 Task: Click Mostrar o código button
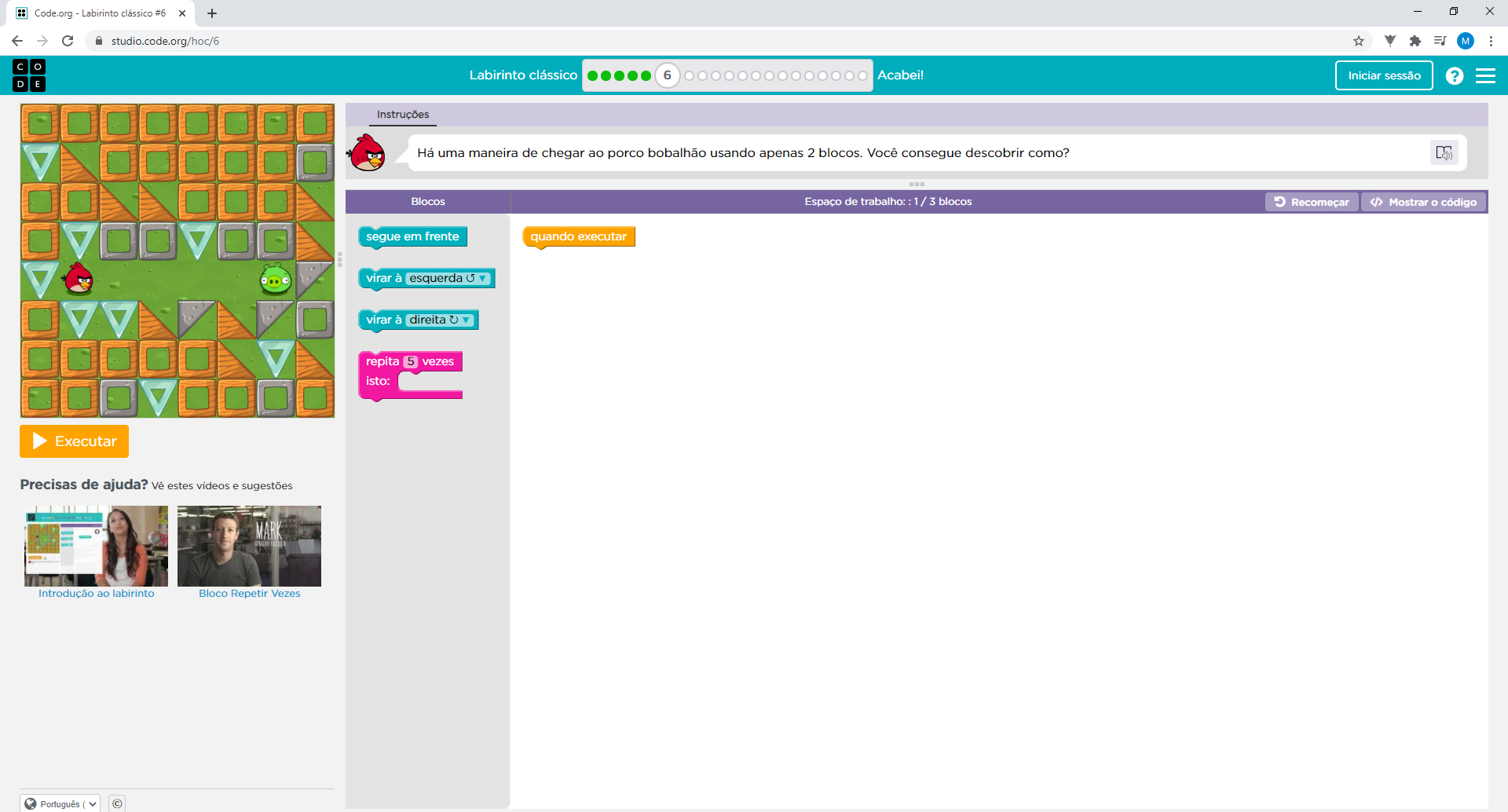point(1423,202)
